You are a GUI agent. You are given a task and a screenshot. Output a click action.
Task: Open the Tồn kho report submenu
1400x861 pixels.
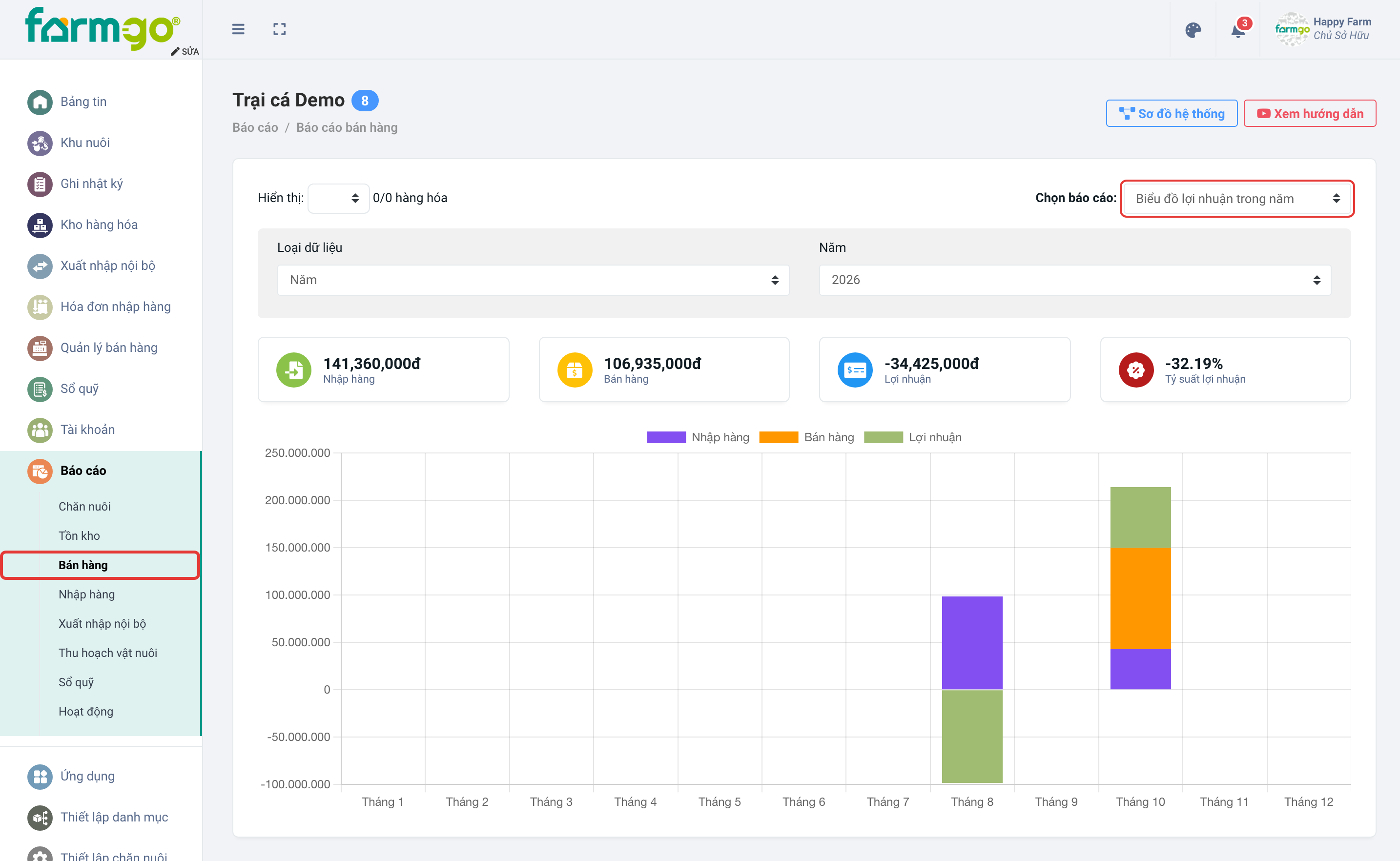(x=79, y=536)
